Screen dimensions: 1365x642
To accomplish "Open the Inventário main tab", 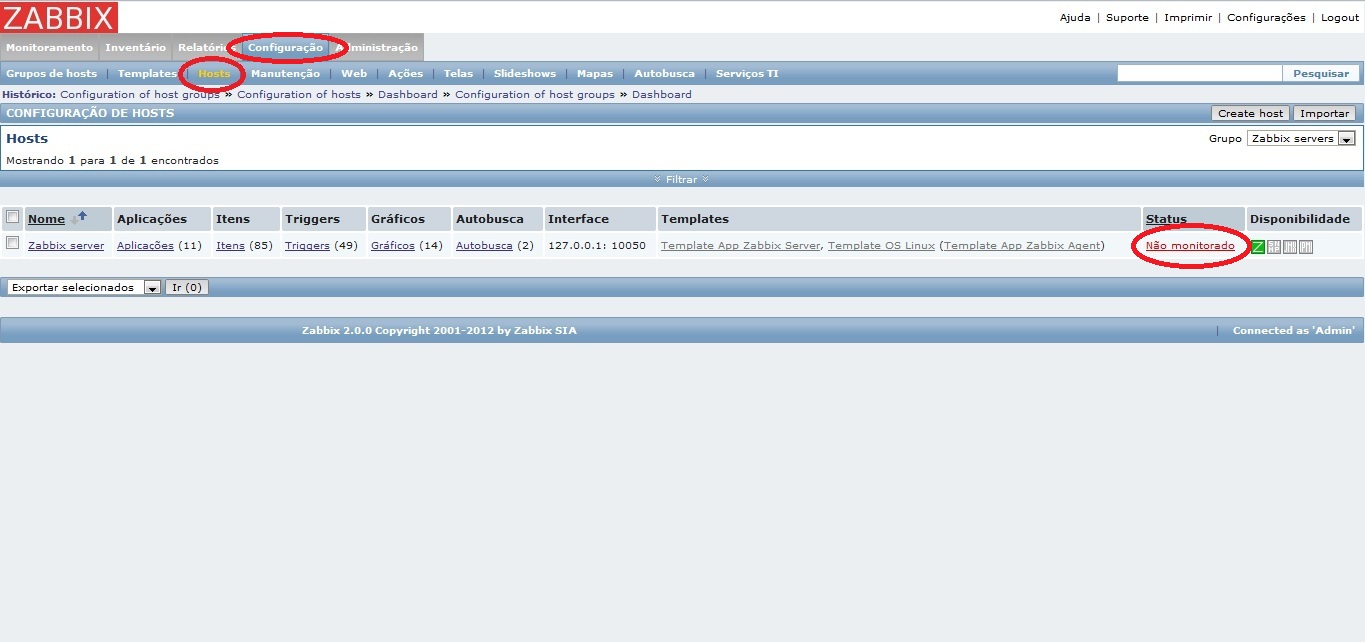I will (135, 48).
